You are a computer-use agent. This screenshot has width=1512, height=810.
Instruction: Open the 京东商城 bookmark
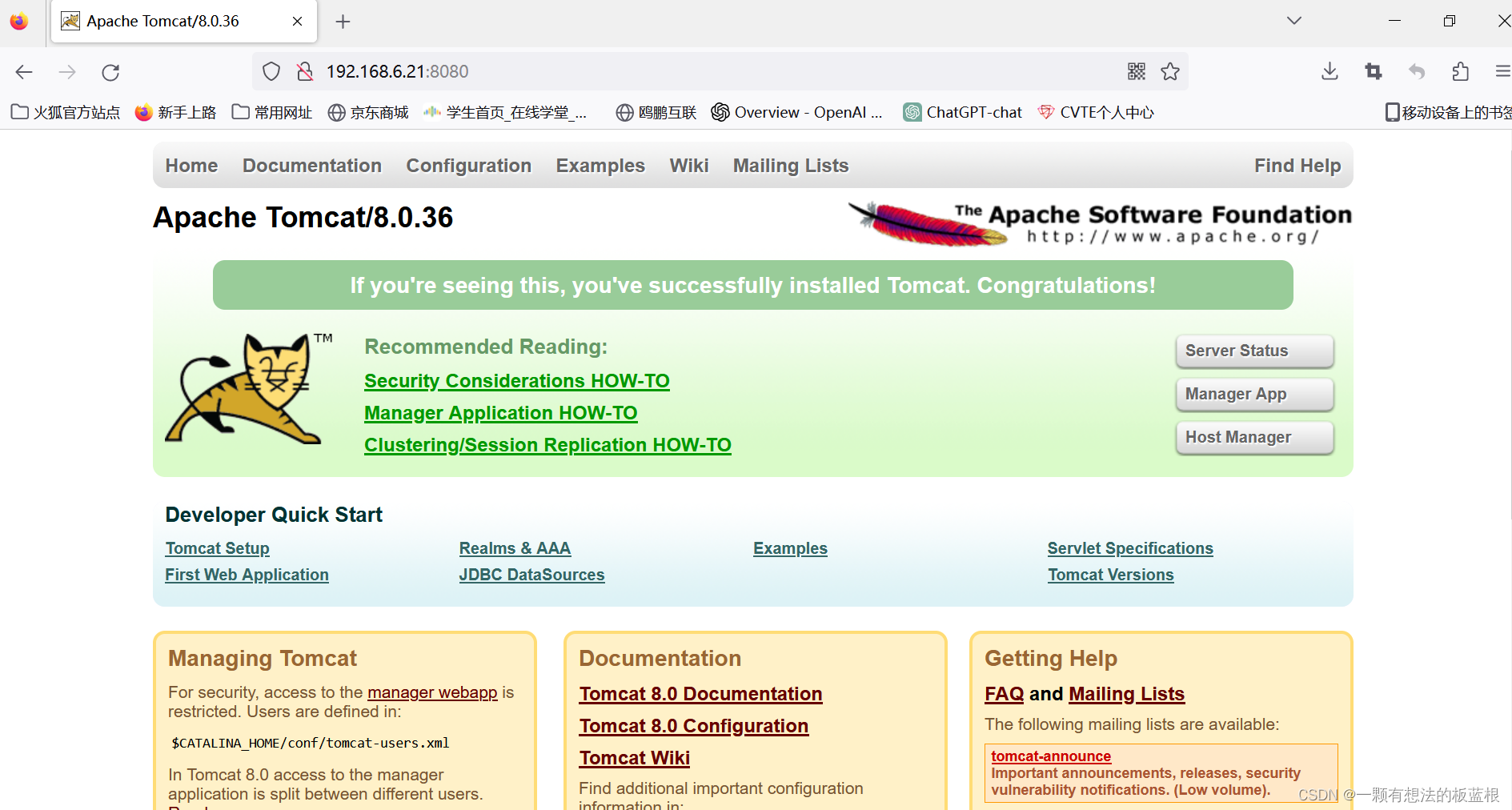tap(368, 112)
